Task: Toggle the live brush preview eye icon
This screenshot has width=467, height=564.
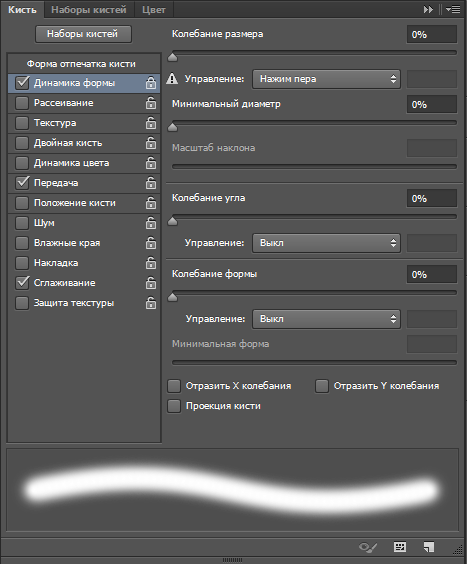Action: click(x=368, y=547)
